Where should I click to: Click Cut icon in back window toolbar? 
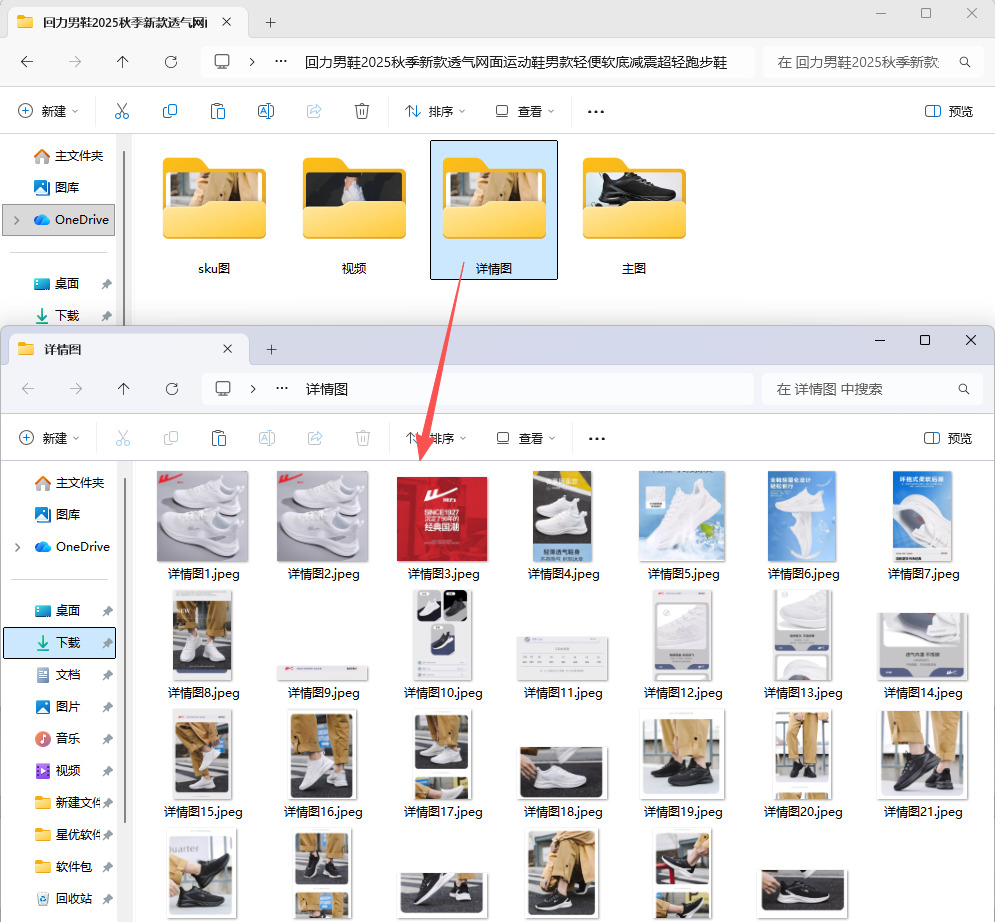122,112
